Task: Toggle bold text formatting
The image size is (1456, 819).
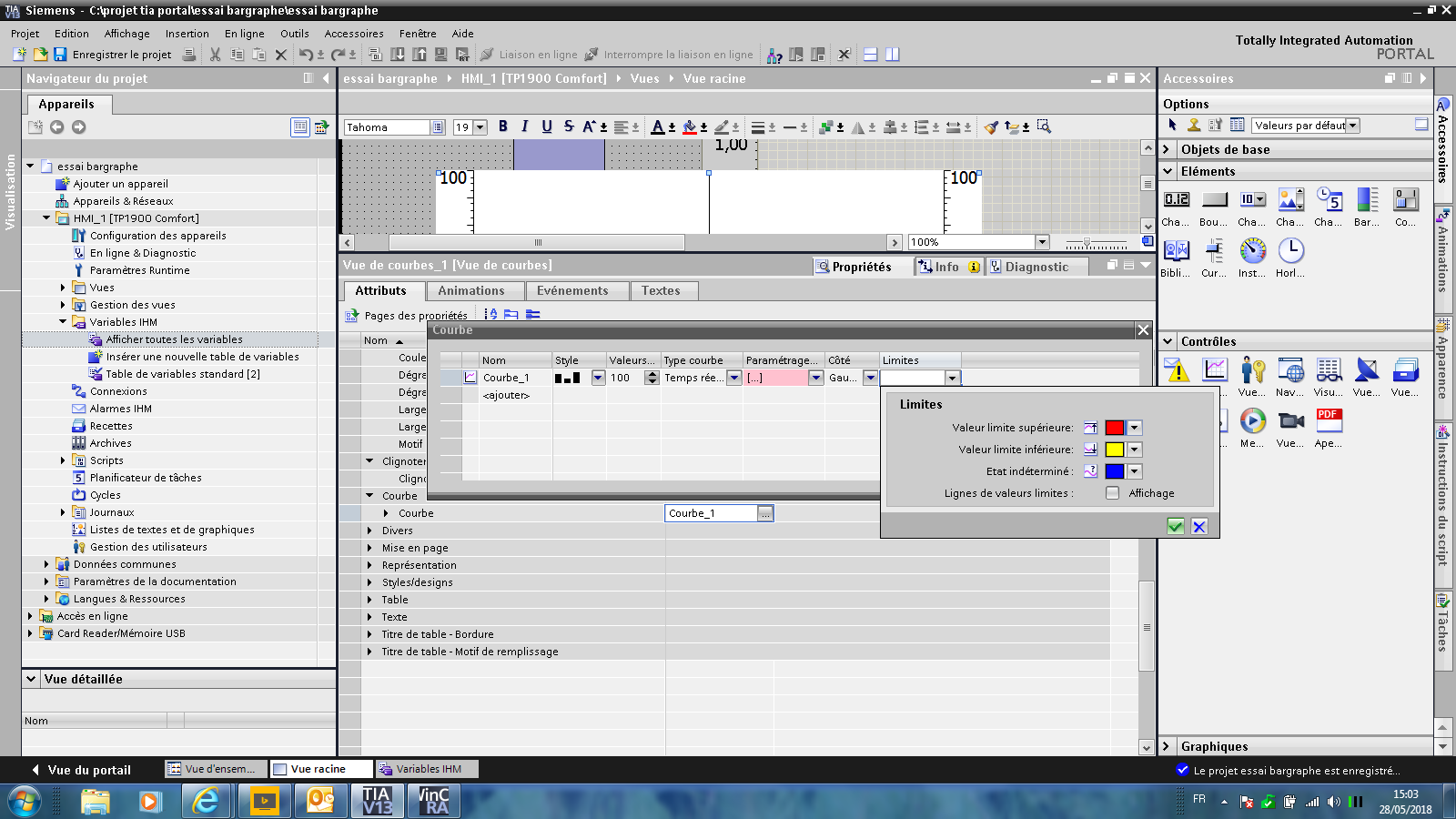Action: 503,126
